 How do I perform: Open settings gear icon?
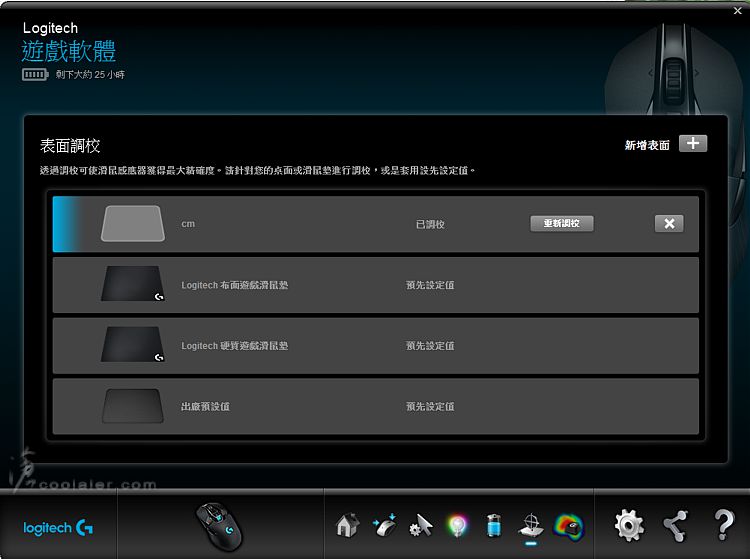[629, 526]
